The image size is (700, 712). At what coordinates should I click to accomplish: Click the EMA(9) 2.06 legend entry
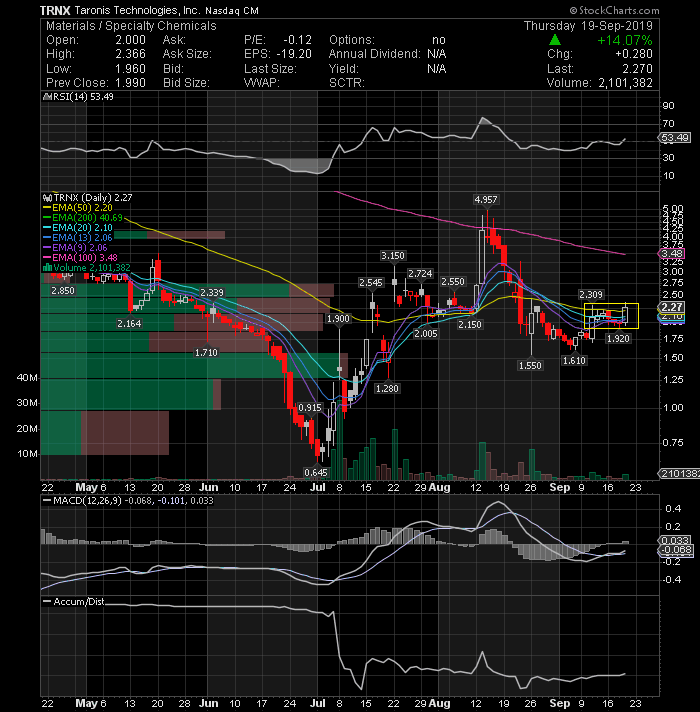tap(75, 248)
